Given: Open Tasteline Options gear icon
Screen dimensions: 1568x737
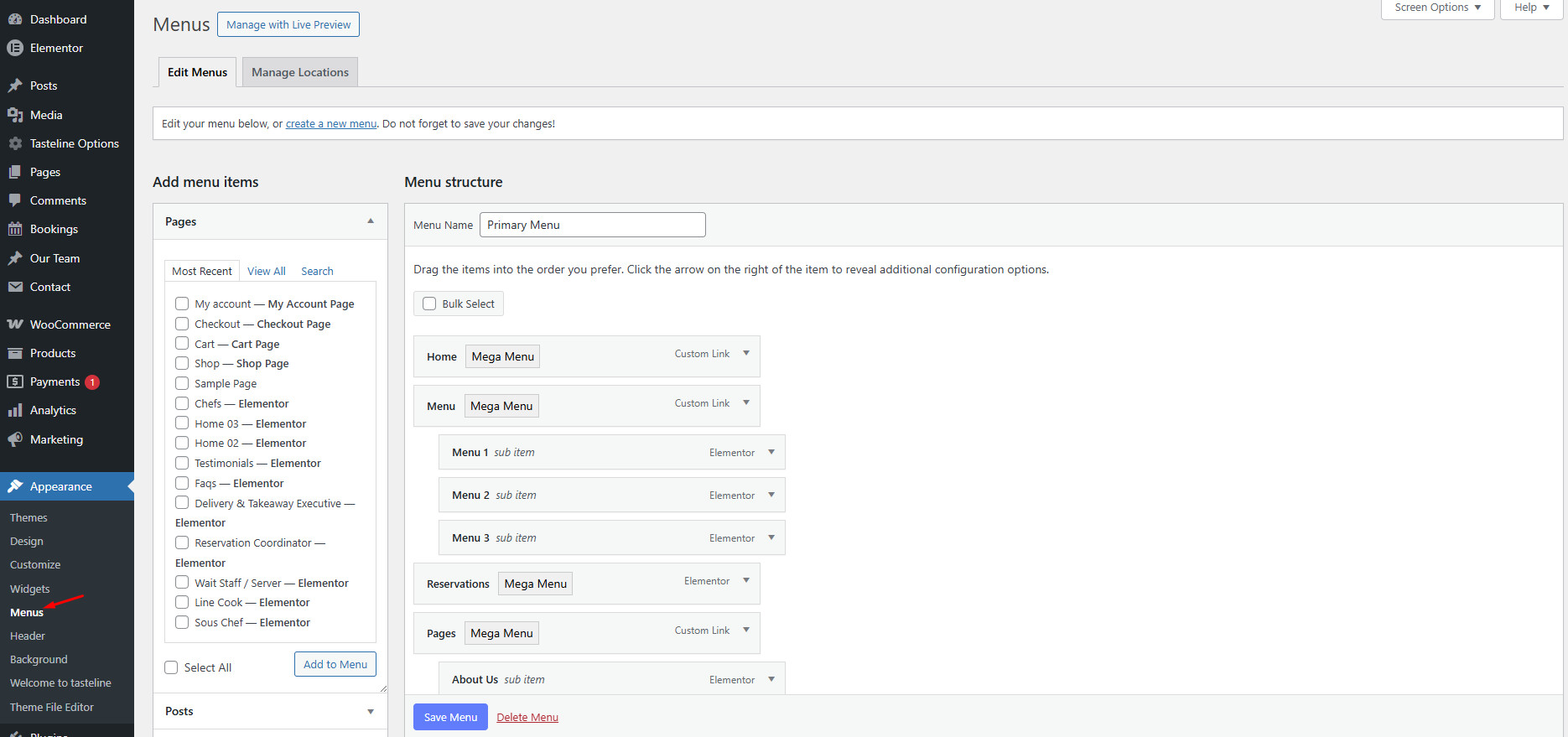Looking at the screenshot, I should (x=15, y=143).
